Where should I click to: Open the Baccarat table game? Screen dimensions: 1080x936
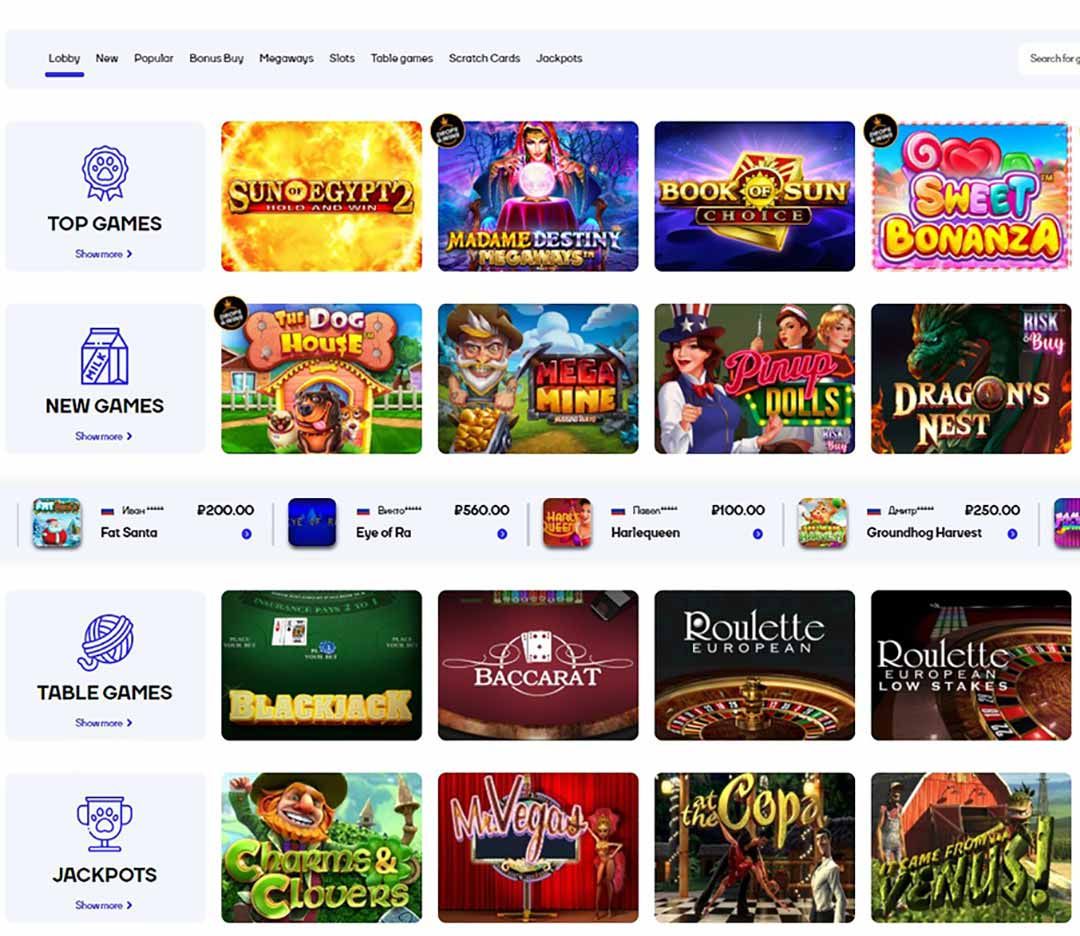(538, 665)
